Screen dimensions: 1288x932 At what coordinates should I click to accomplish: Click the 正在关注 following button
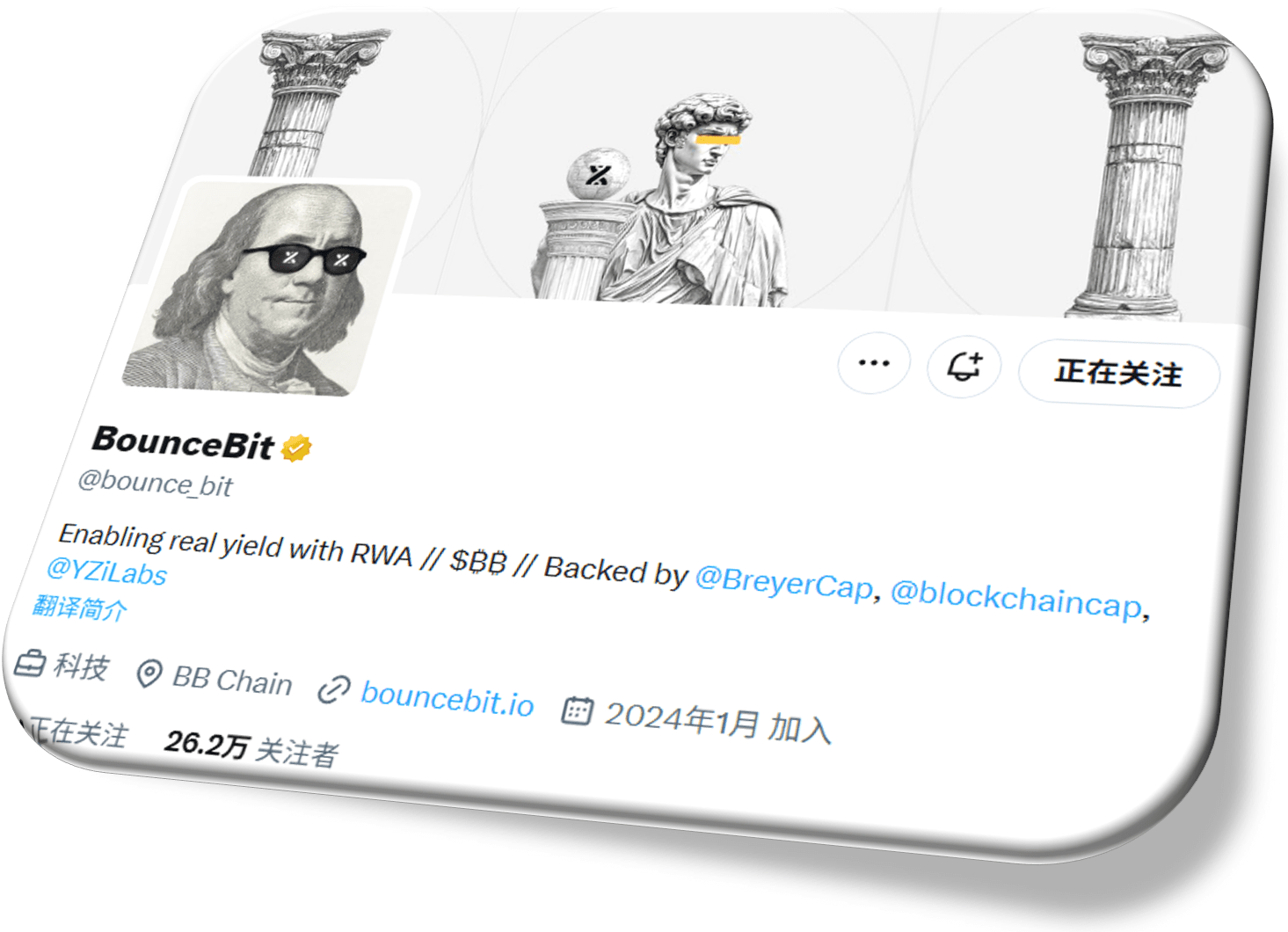(x=1119, y=374)
